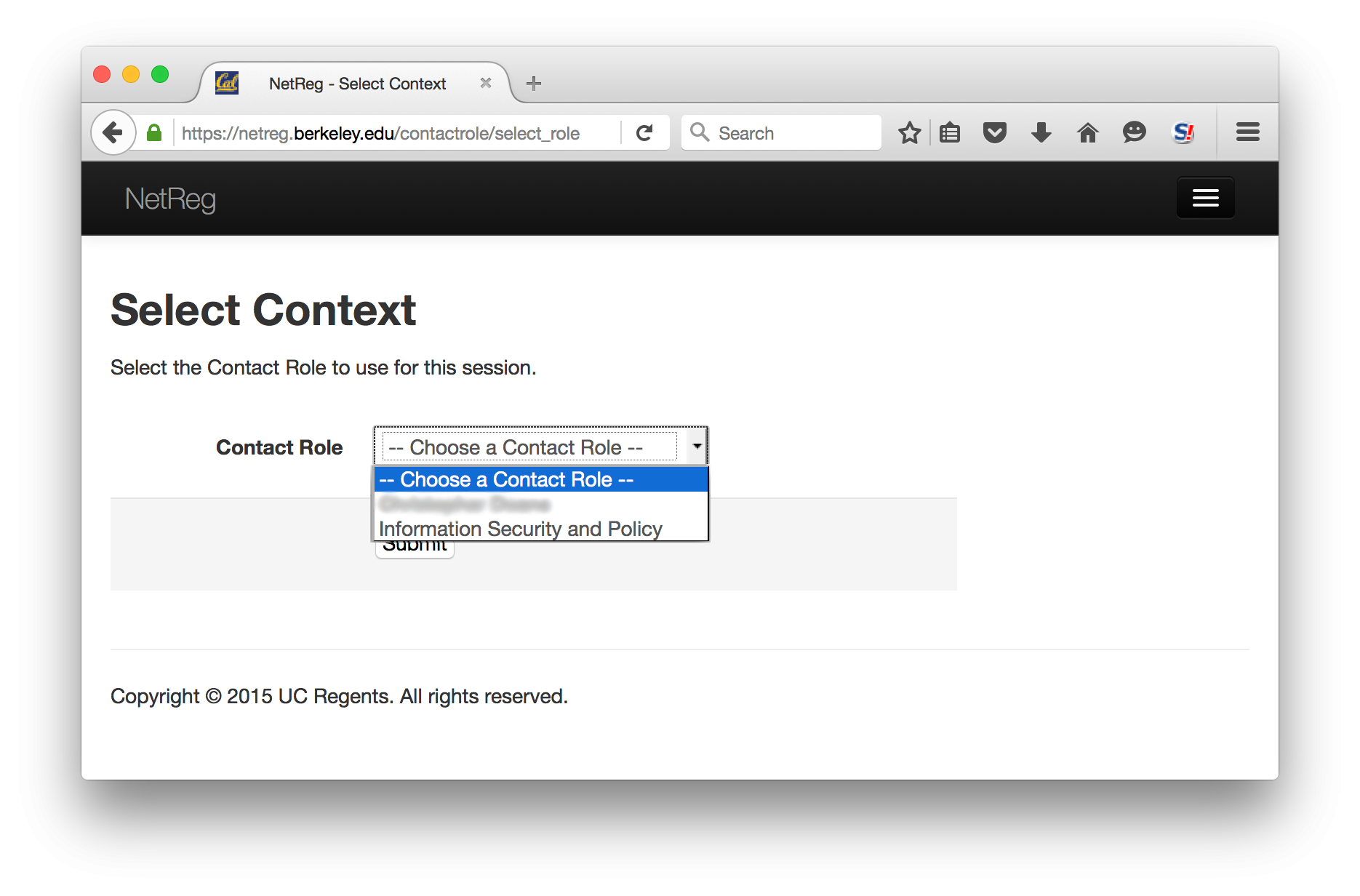Select '-- Choose a Contact Role --' highlighted option

[x=541, y=479]
